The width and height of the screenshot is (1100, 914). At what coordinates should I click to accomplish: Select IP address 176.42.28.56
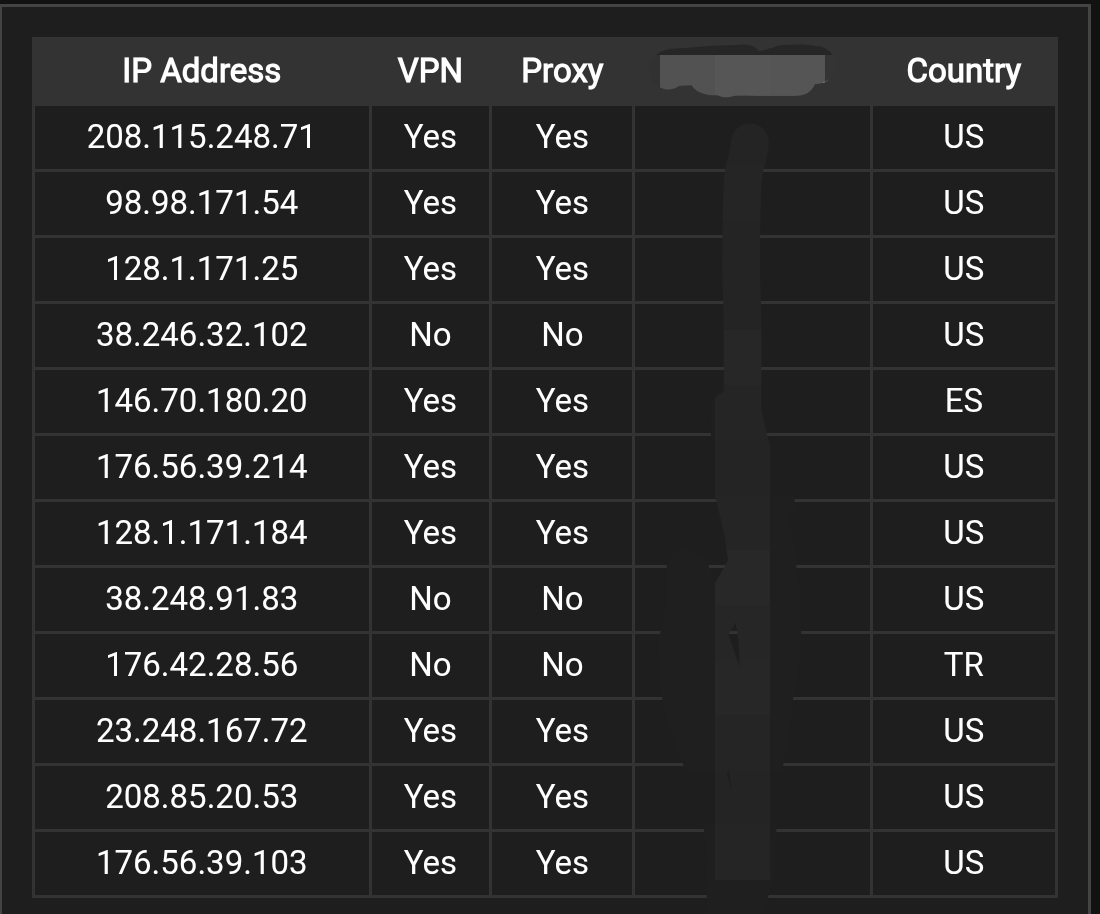click(201, 664)
